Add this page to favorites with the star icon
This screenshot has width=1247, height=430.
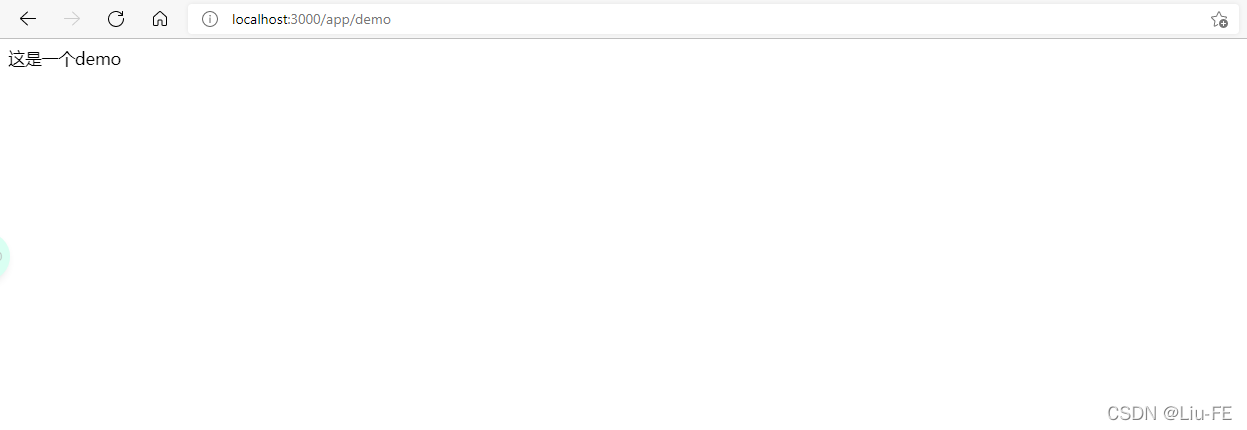point(1219,19)
